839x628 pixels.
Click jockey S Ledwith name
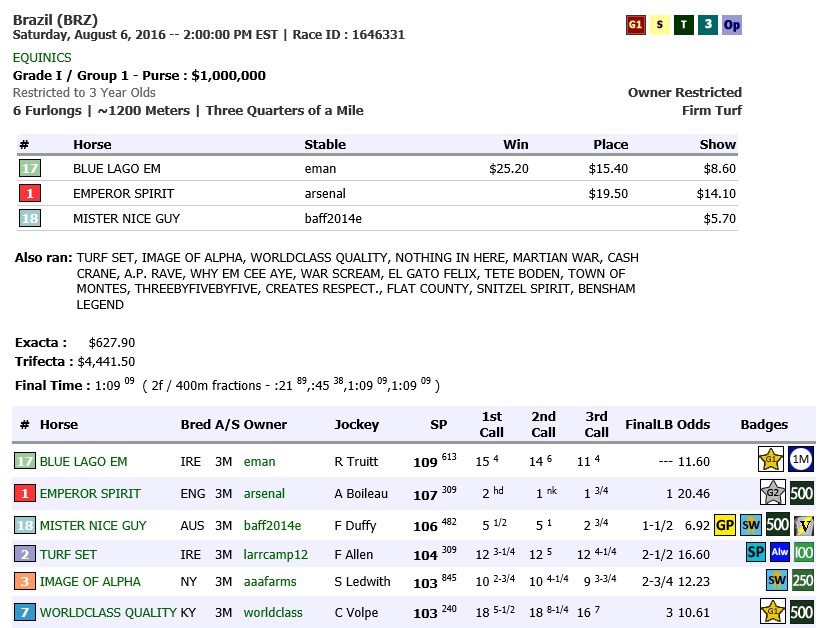coord(362,581)
